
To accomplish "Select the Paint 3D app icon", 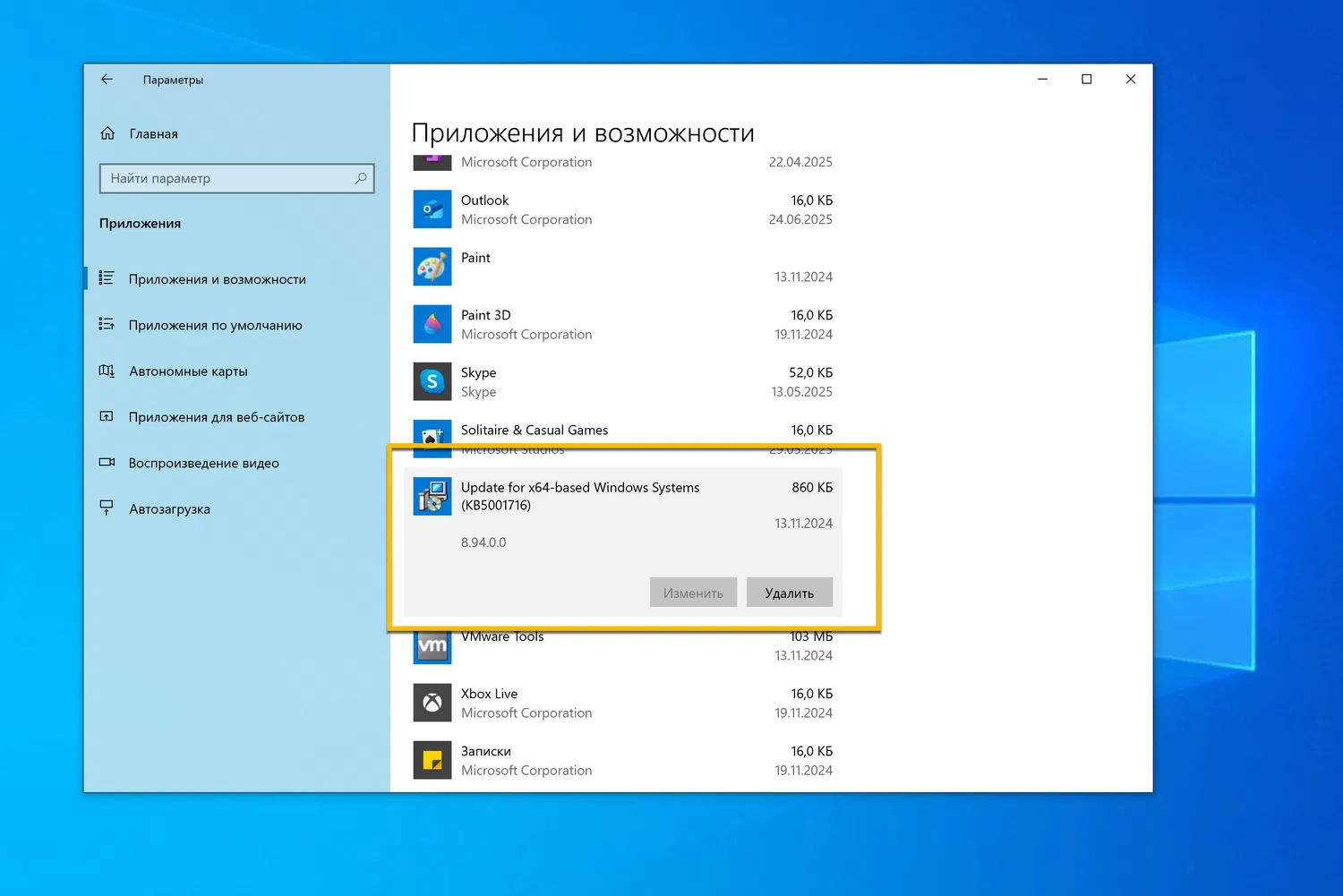I will pyautogui.click(x=432, y=324).
